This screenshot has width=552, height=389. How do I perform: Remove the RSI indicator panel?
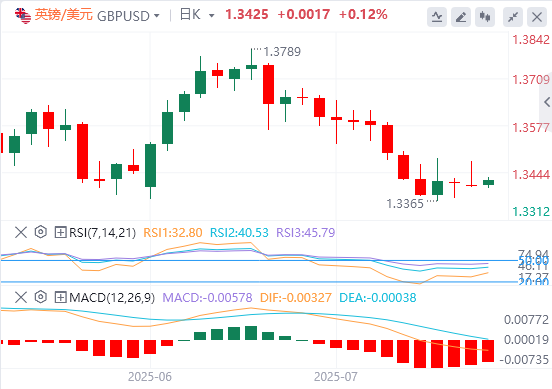coord(21,232)
